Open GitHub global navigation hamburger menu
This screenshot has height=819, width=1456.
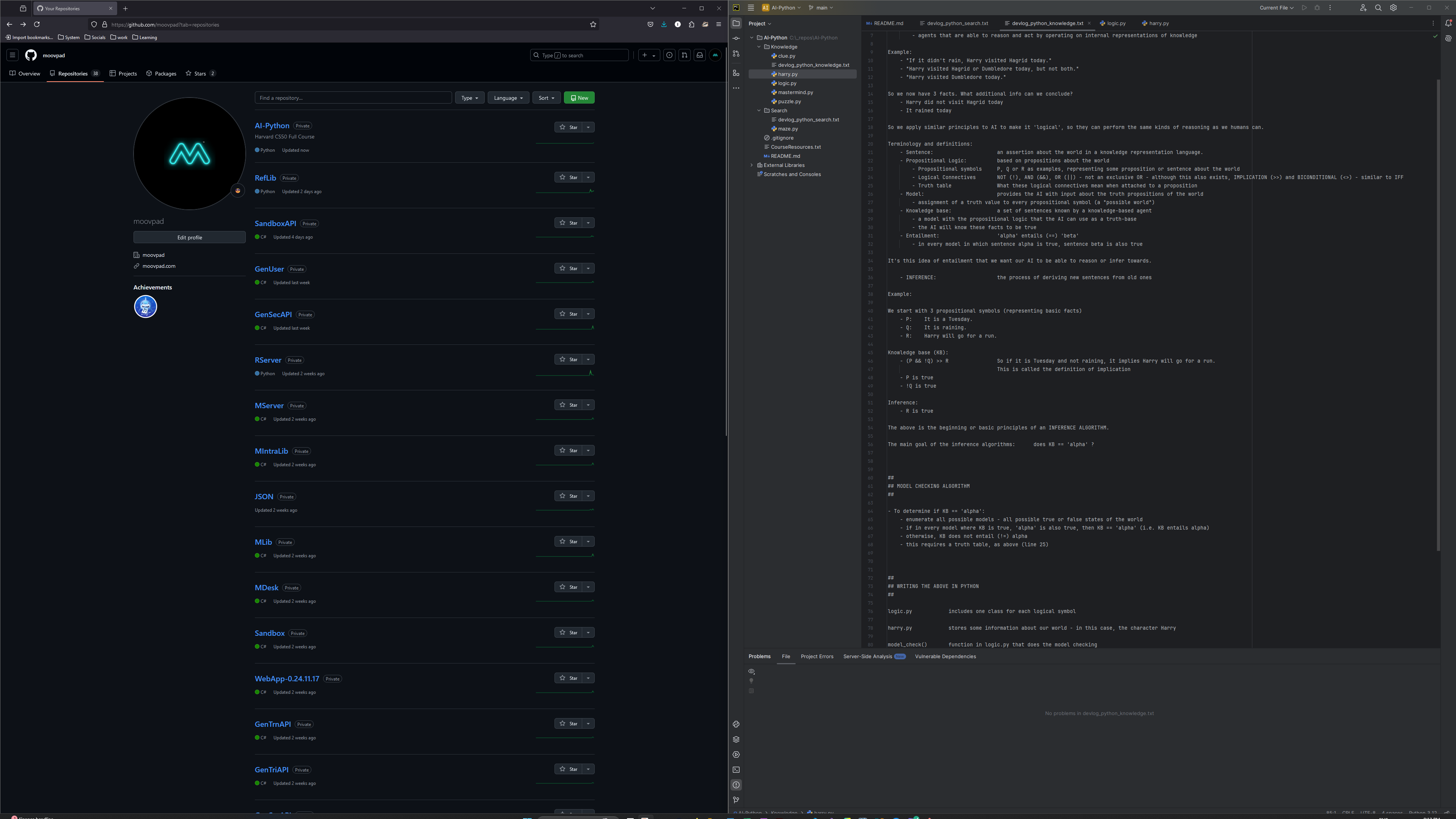[13, 55]
